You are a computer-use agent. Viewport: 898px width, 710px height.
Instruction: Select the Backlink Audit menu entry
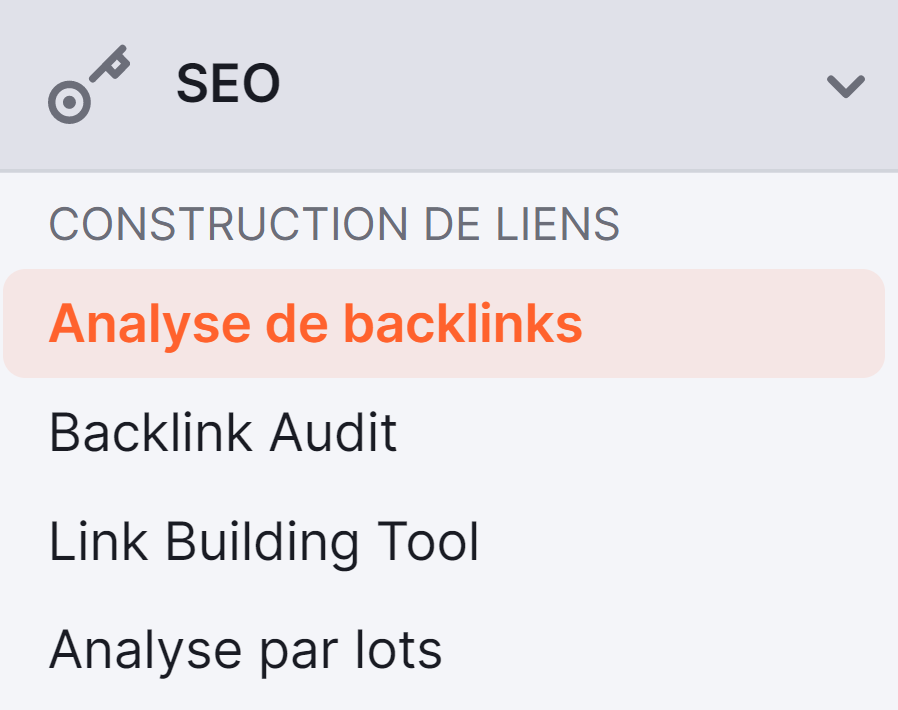click(x=224, y=432)
